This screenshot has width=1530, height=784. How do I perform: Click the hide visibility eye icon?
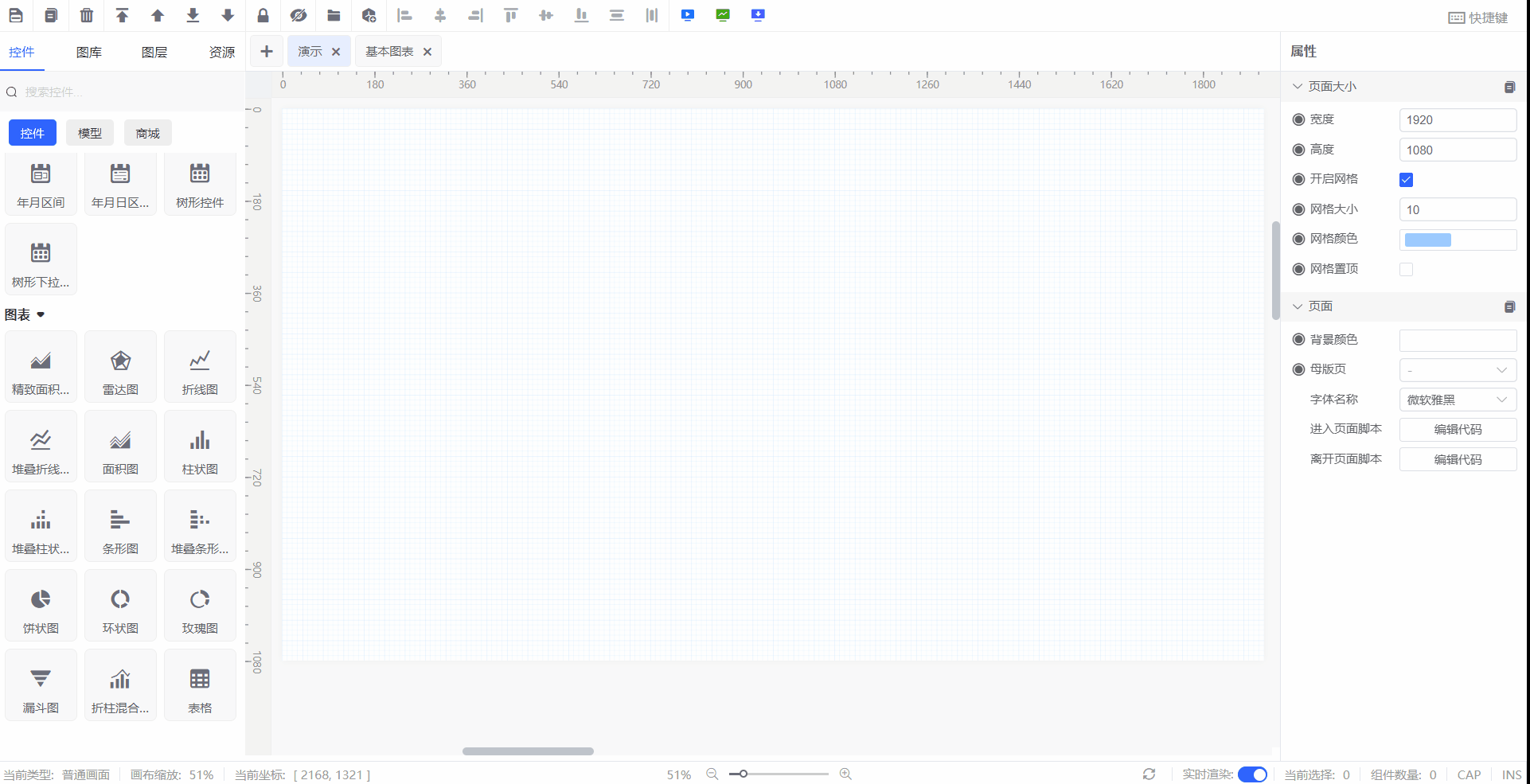[299, 15]
